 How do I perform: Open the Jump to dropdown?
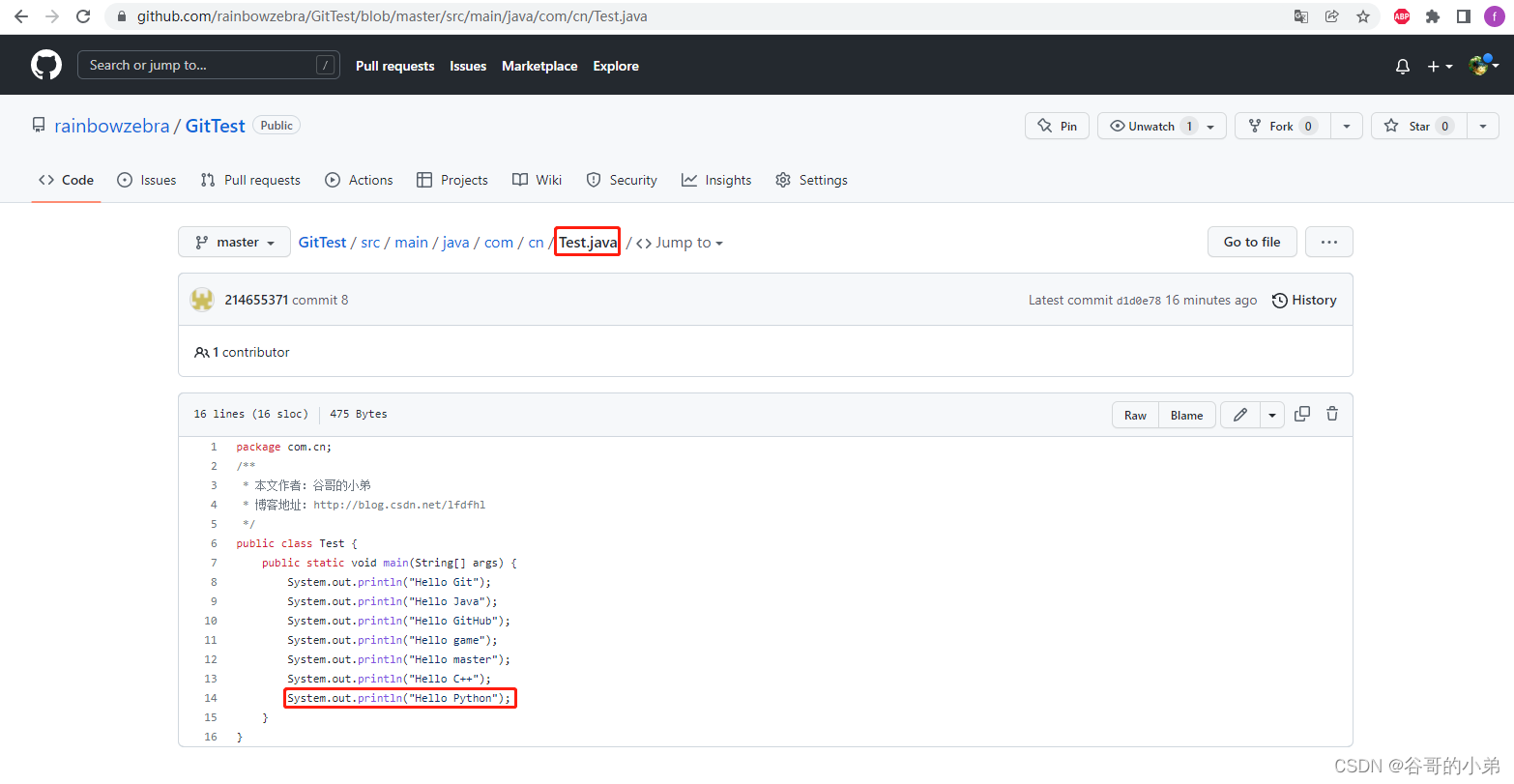(680, 243)
